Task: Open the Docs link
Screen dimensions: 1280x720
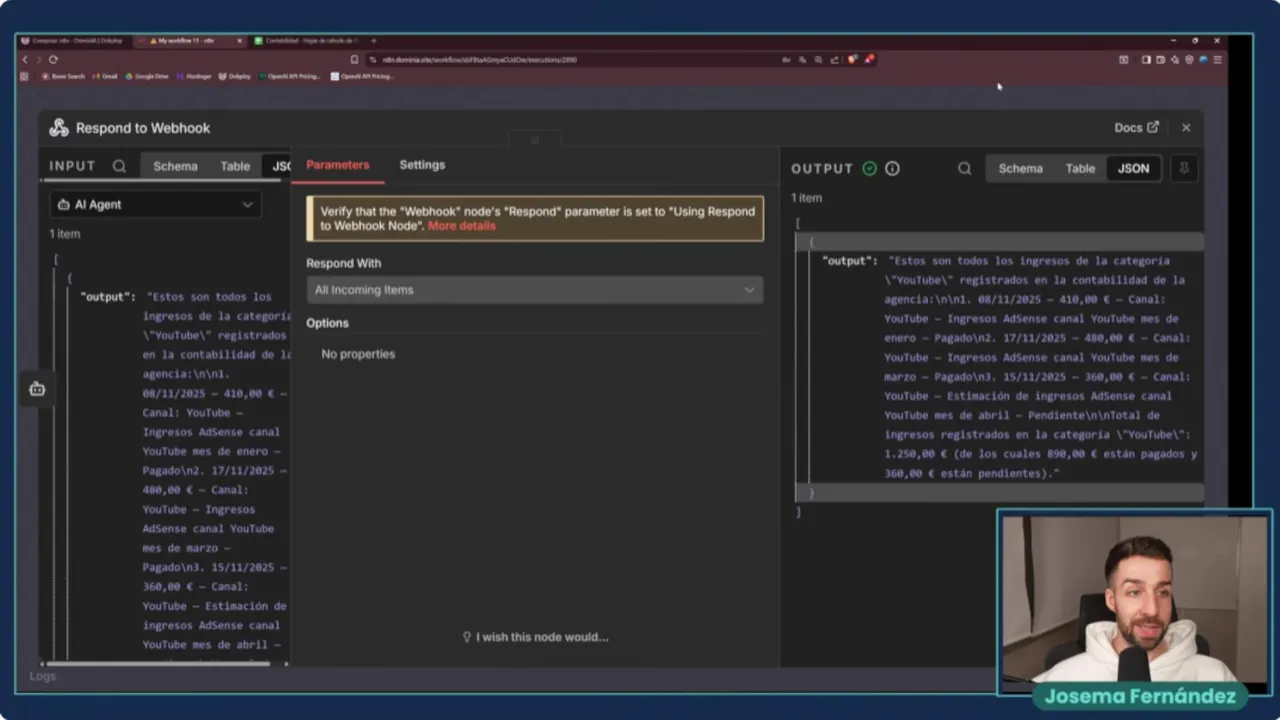Action: 1137,128
